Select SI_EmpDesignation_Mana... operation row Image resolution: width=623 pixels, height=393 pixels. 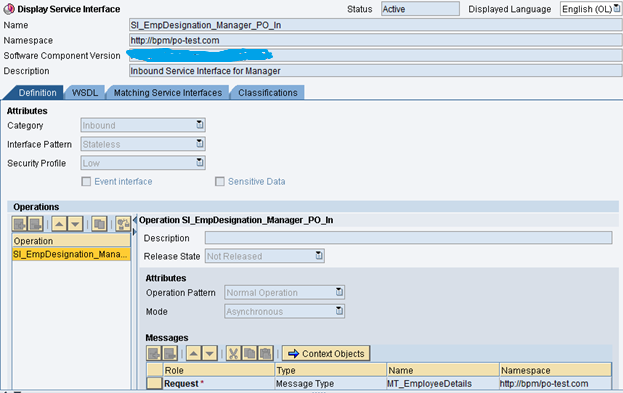(71, 254)
